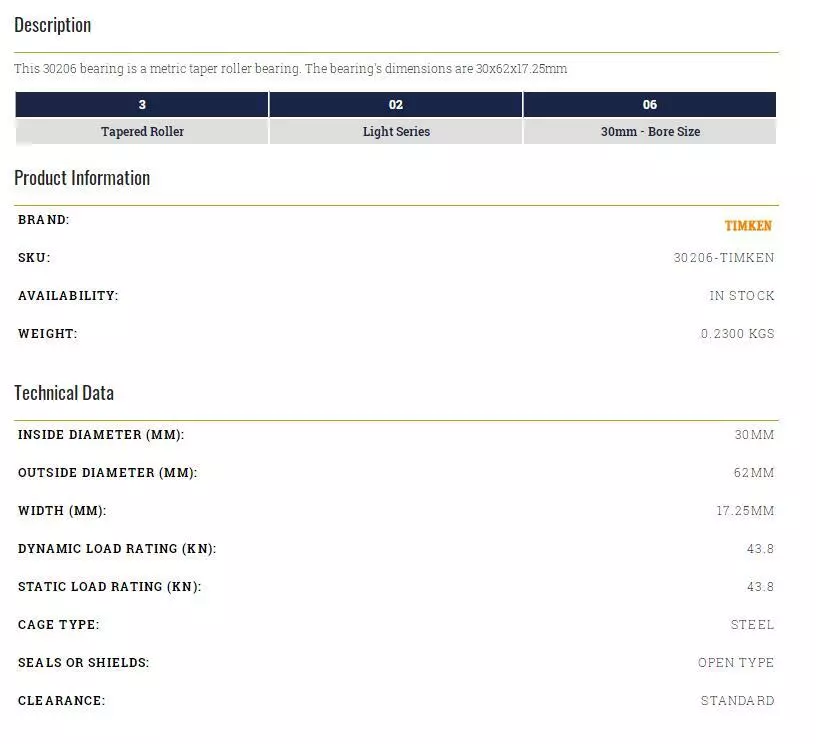Viewport: 816px width, 744px height.
Task: Click the Cage Type value STEEL
Action: click(752, 625)
